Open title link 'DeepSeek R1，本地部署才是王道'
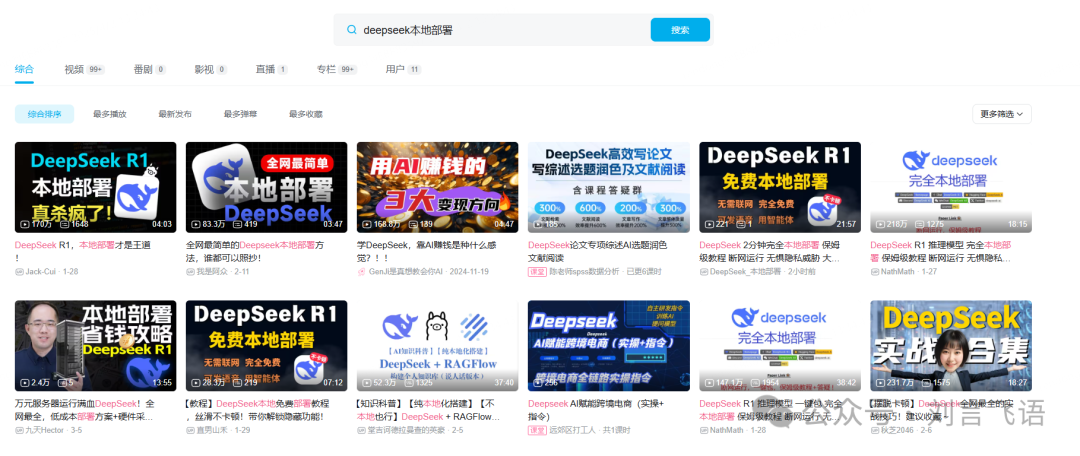The width and height of the screenshot is (1080, 456). [x=83, y=251]
